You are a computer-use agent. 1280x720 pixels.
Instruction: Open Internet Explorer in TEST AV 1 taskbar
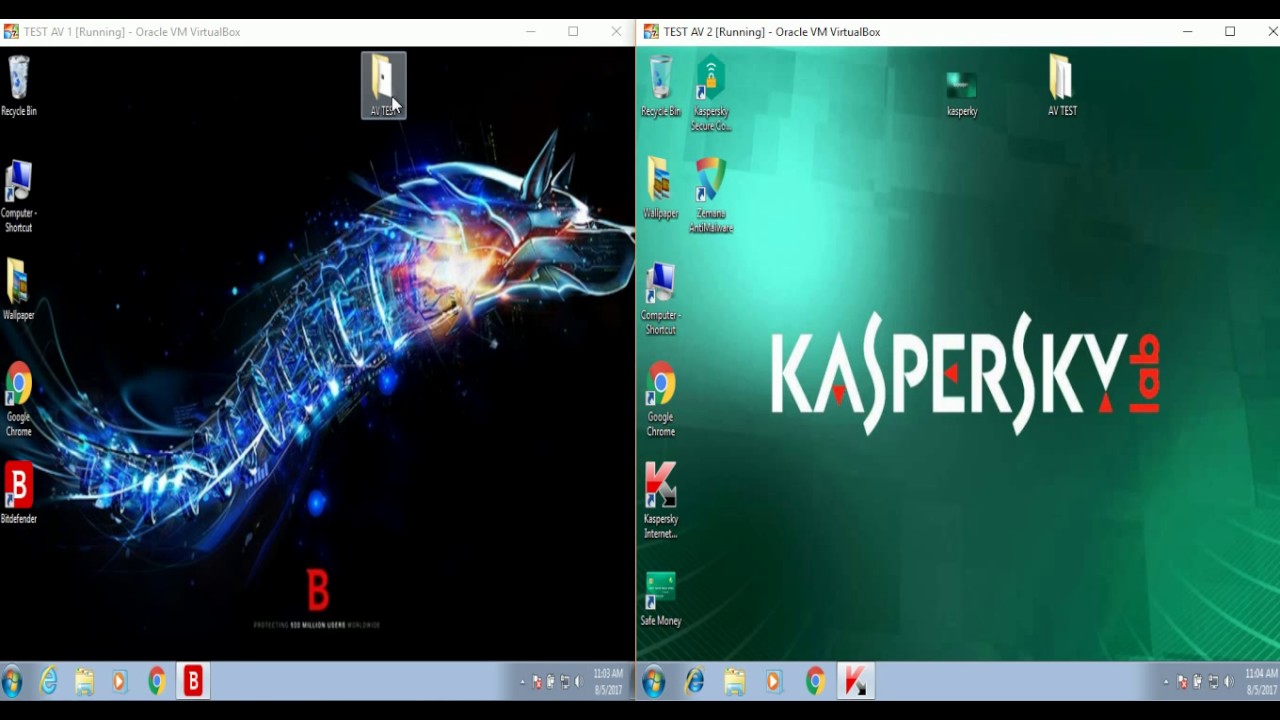pyautogui.click(x=48, y=682)
